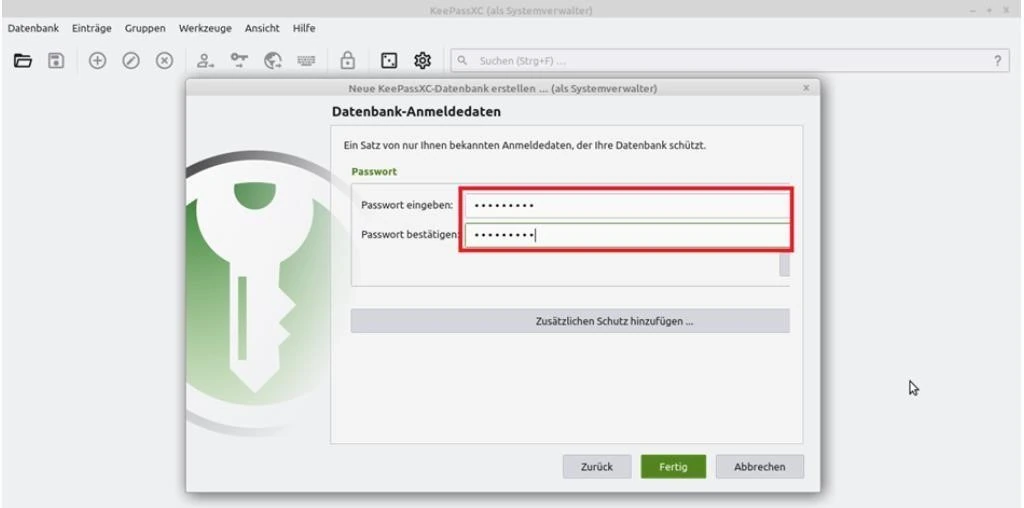
Task: Open an existing database via folder icon
Action: pyautogui.click(x=23, y=61)
